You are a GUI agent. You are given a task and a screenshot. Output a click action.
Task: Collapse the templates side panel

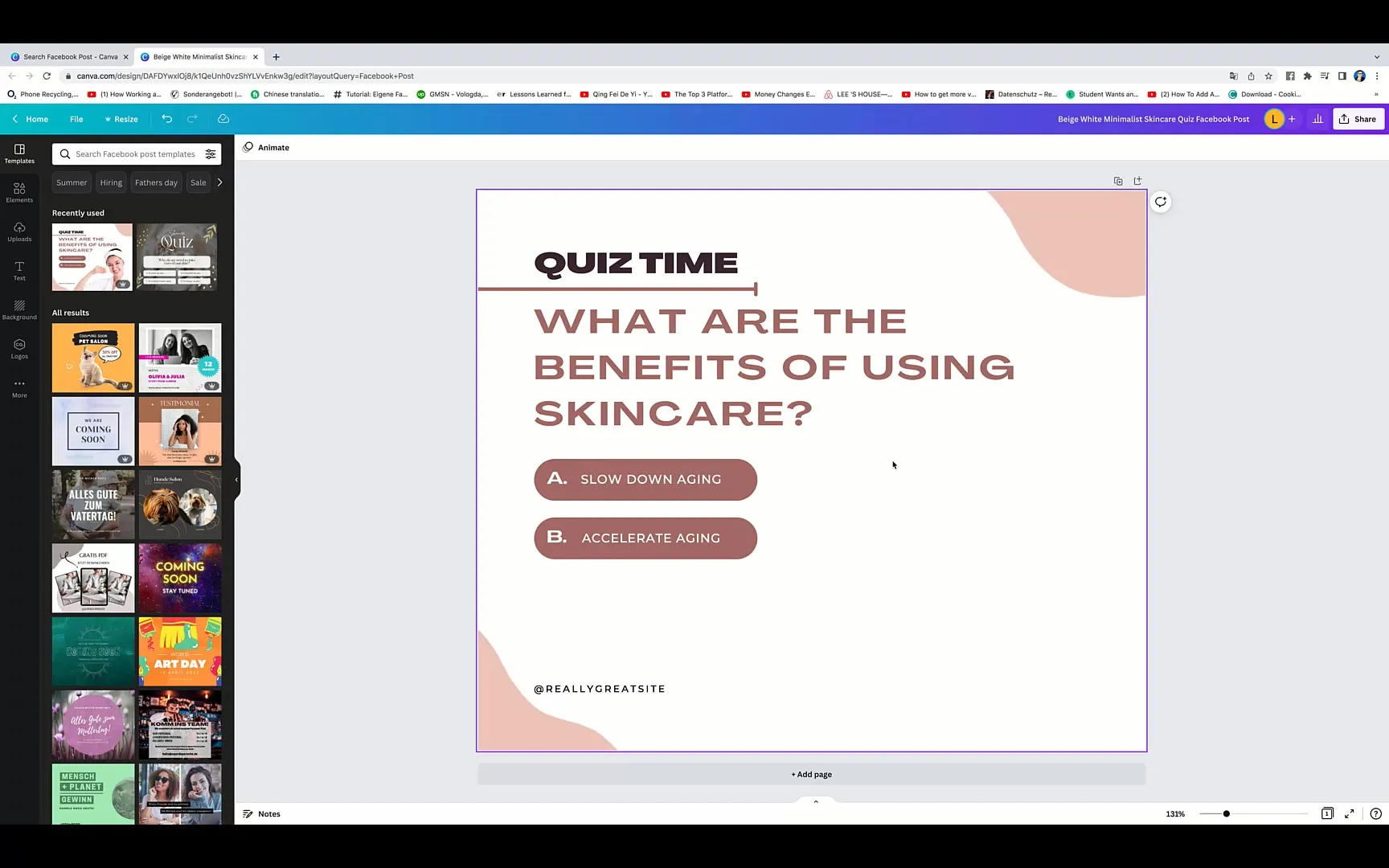point(236,480)
